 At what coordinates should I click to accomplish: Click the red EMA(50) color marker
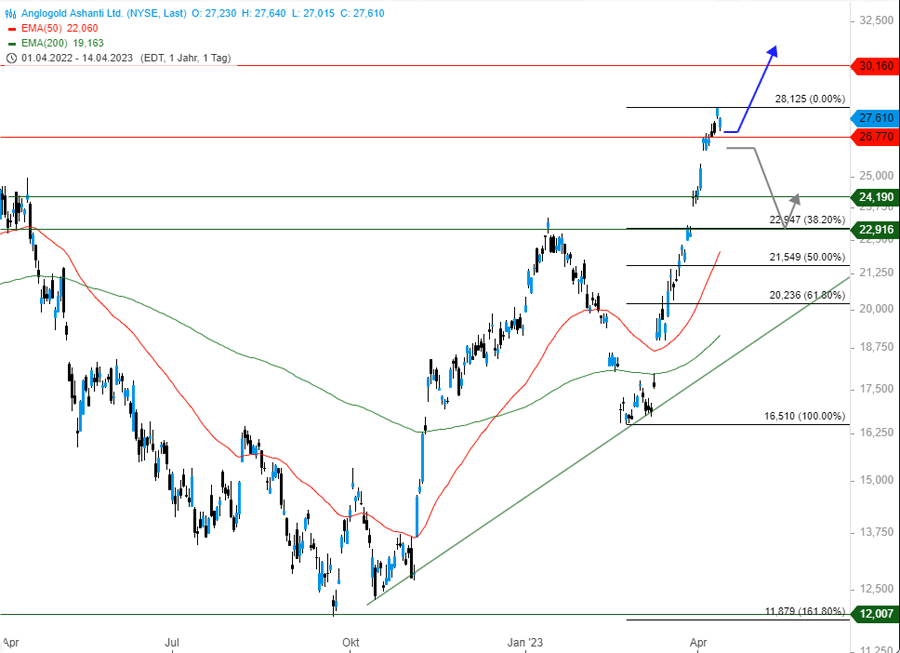click(x=11, y=29)
